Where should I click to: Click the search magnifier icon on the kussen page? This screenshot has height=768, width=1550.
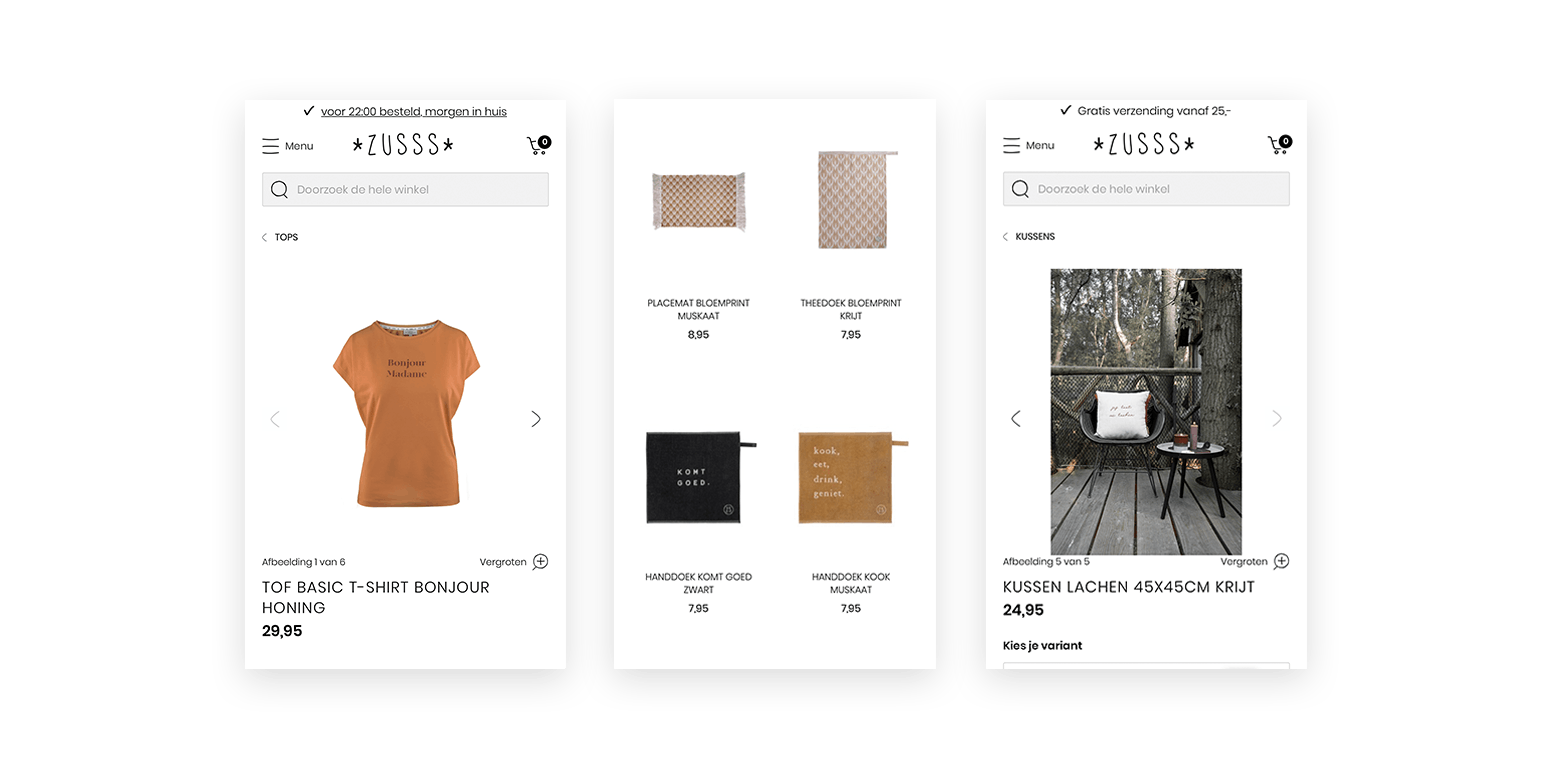(1020, 189)
